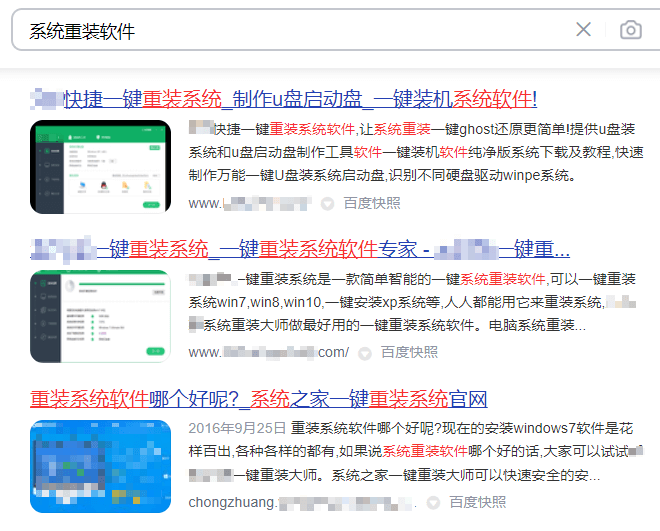The width and height of the screenshot is (660, 531).
Task: Click the first result's www. URL
Action: click(250, 204)
